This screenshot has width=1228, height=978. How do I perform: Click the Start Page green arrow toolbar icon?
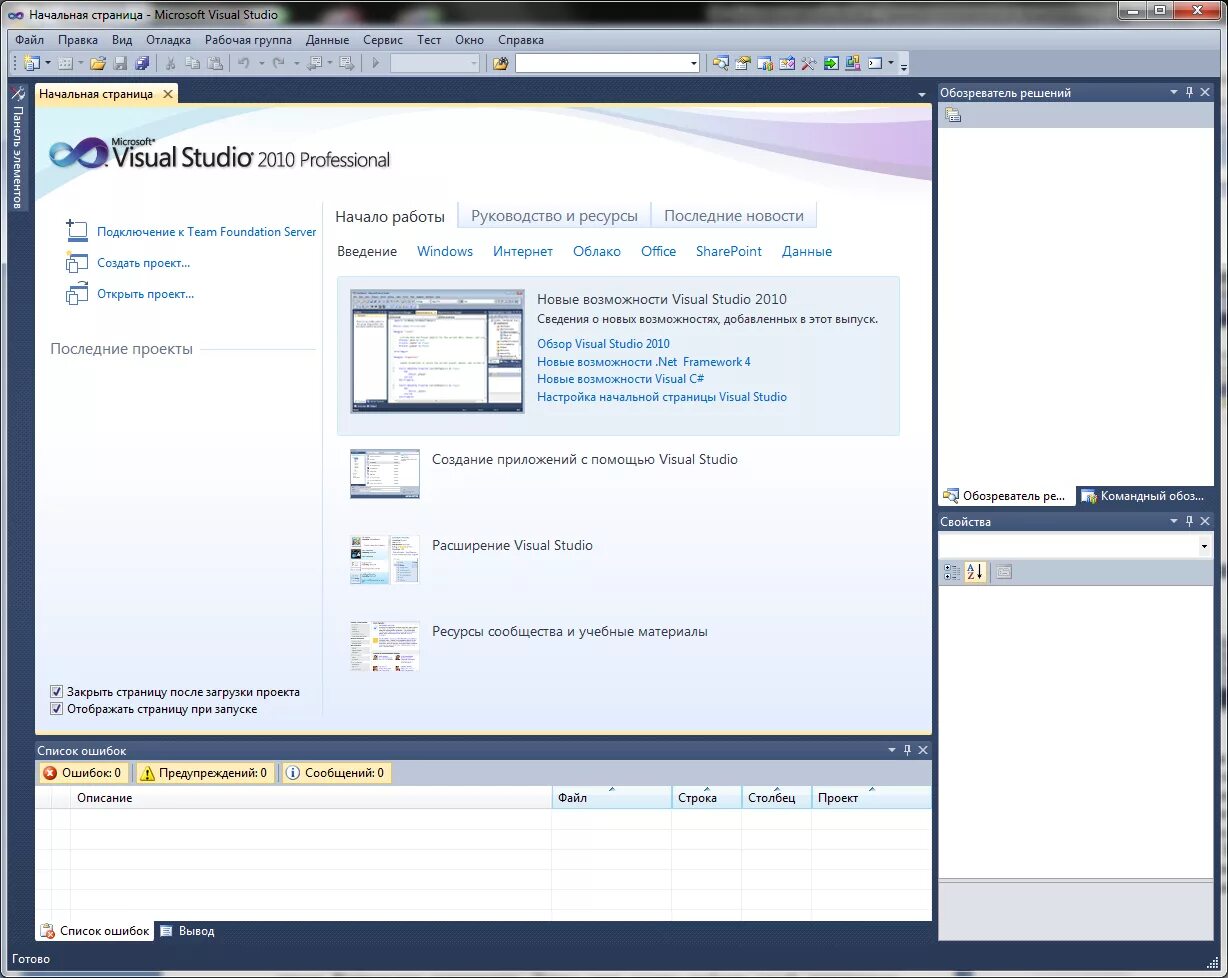coord(831,63)
